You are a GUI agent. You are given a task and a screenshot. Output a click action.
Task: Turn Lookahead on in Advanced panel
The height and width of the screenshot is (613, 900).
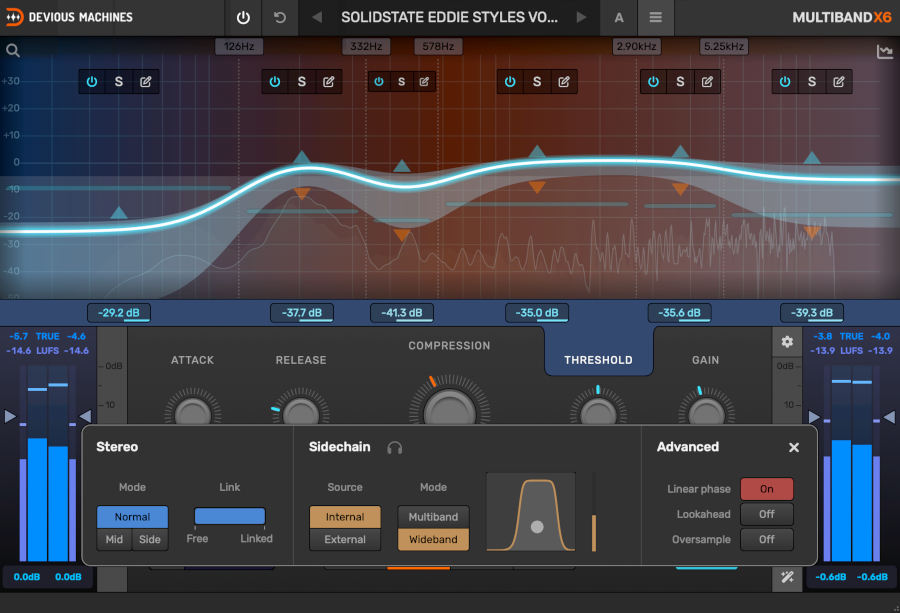pyautogui.click(x=766, y=514)
